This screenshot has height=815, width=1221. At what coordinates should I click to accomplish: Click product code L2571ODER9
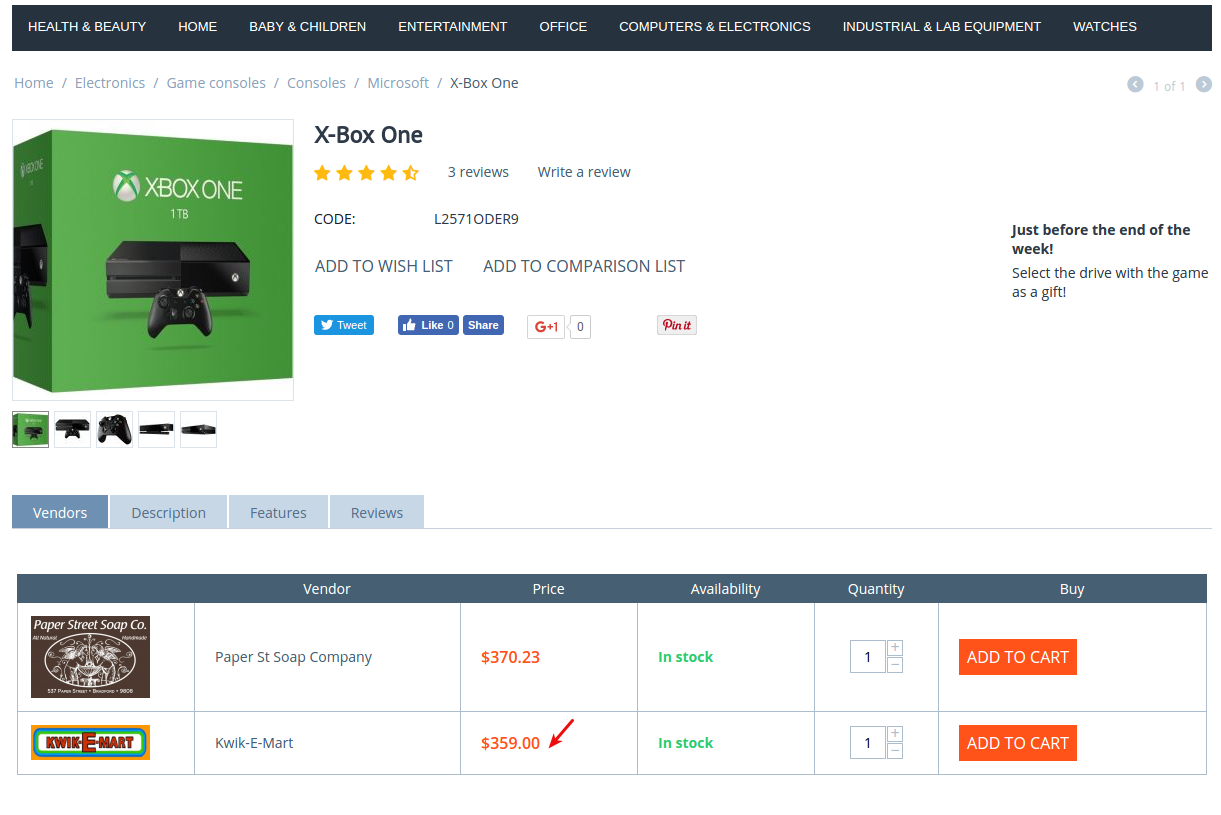[476, 219]
